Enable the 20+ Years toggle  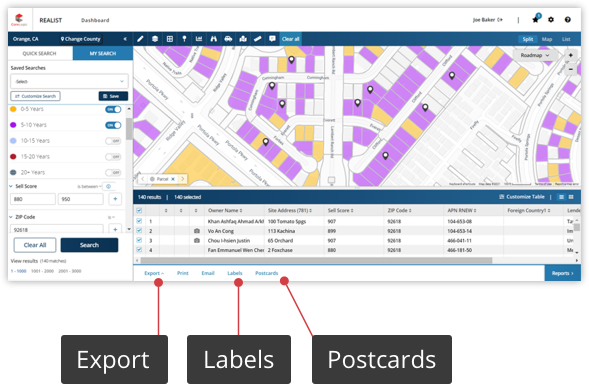pyautogui.click(x=113, y=172)
